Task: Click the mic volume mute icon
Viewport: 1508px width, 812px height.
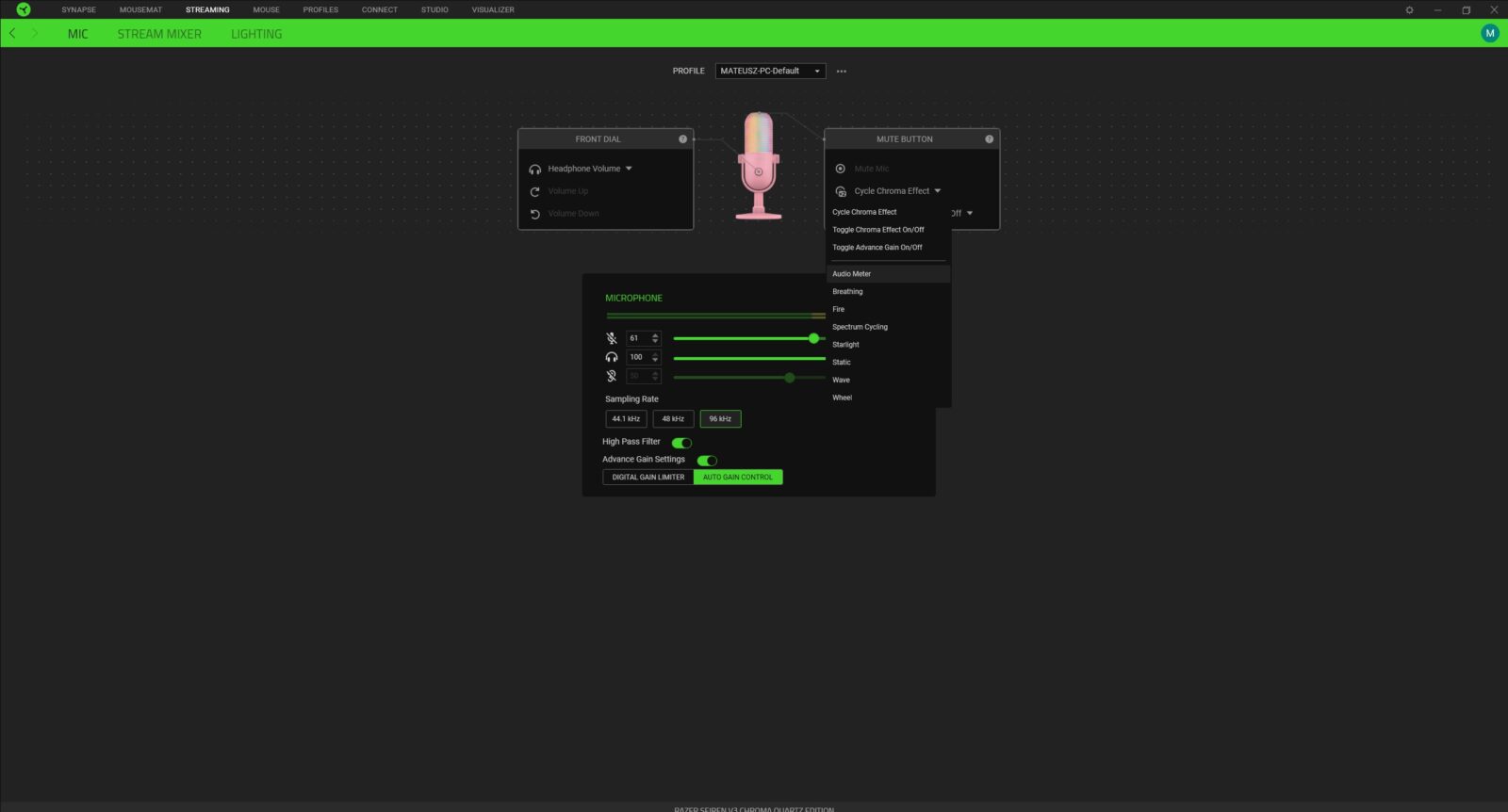Action: point(612,338)
